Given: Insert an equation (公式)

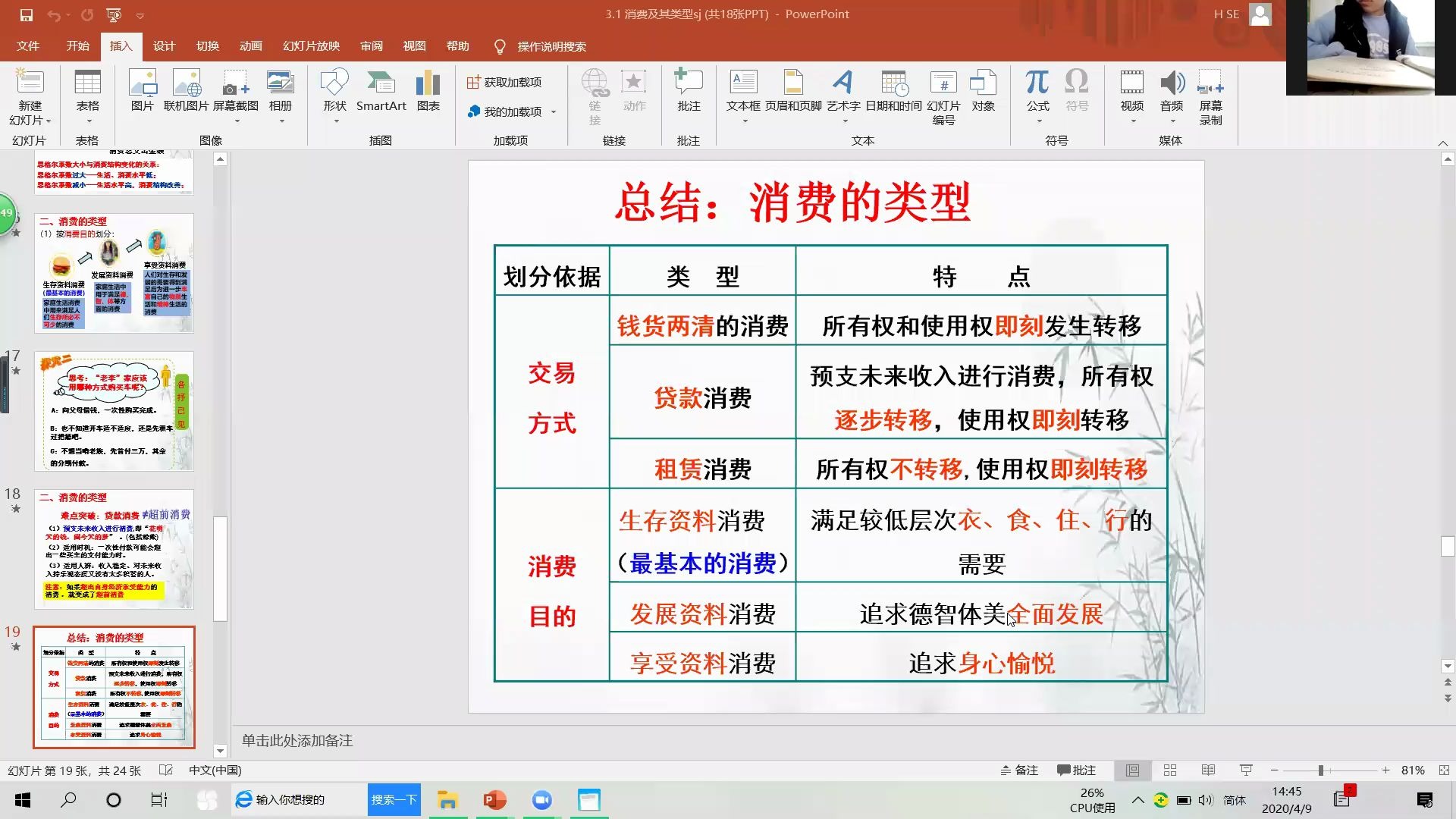Looking at the screenshot, I should pos(1037,97).
